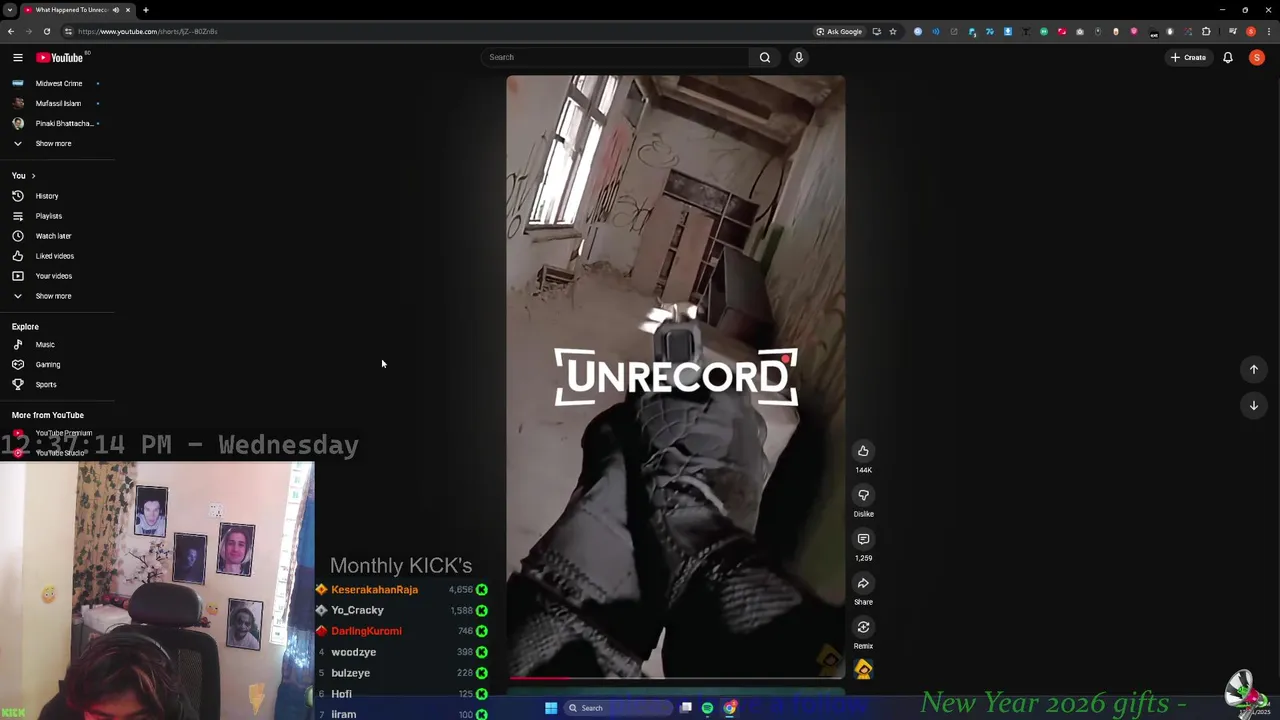The image size is (1280, 720).
Task: Open Midwest Crime subscription
Action: pyautogui.click(x=57, y=83)
